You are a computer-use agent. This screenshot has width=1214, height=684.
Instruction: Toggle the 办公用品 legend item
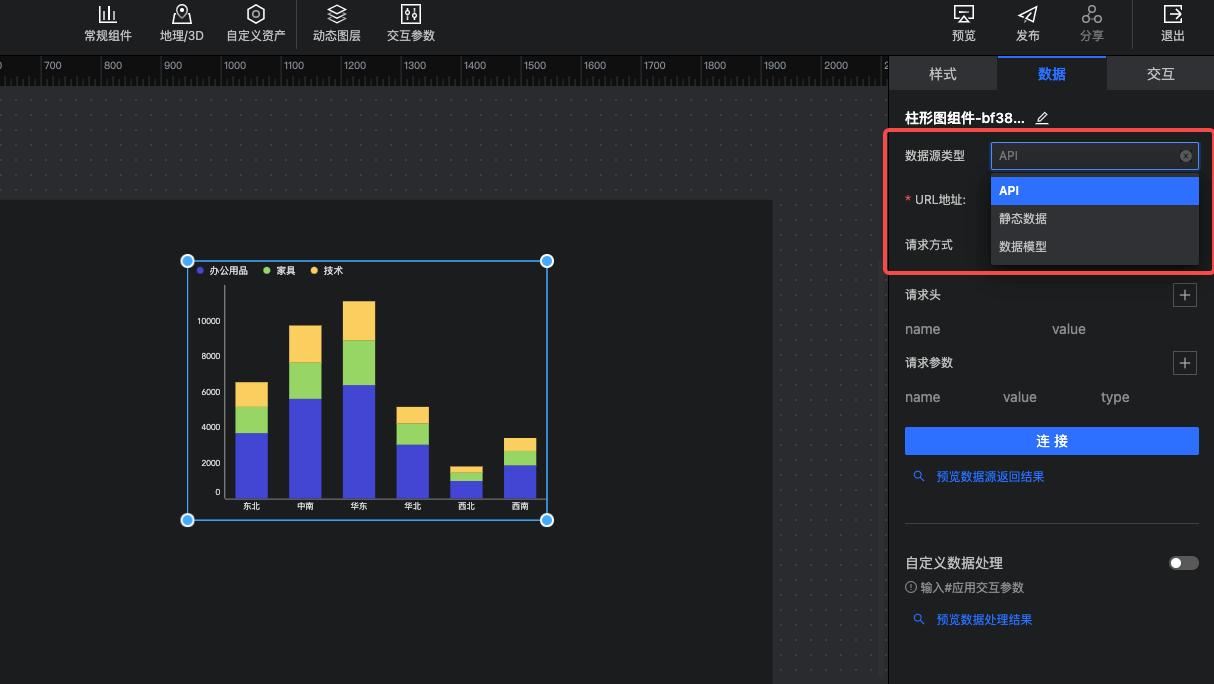(x=222, y=271)
